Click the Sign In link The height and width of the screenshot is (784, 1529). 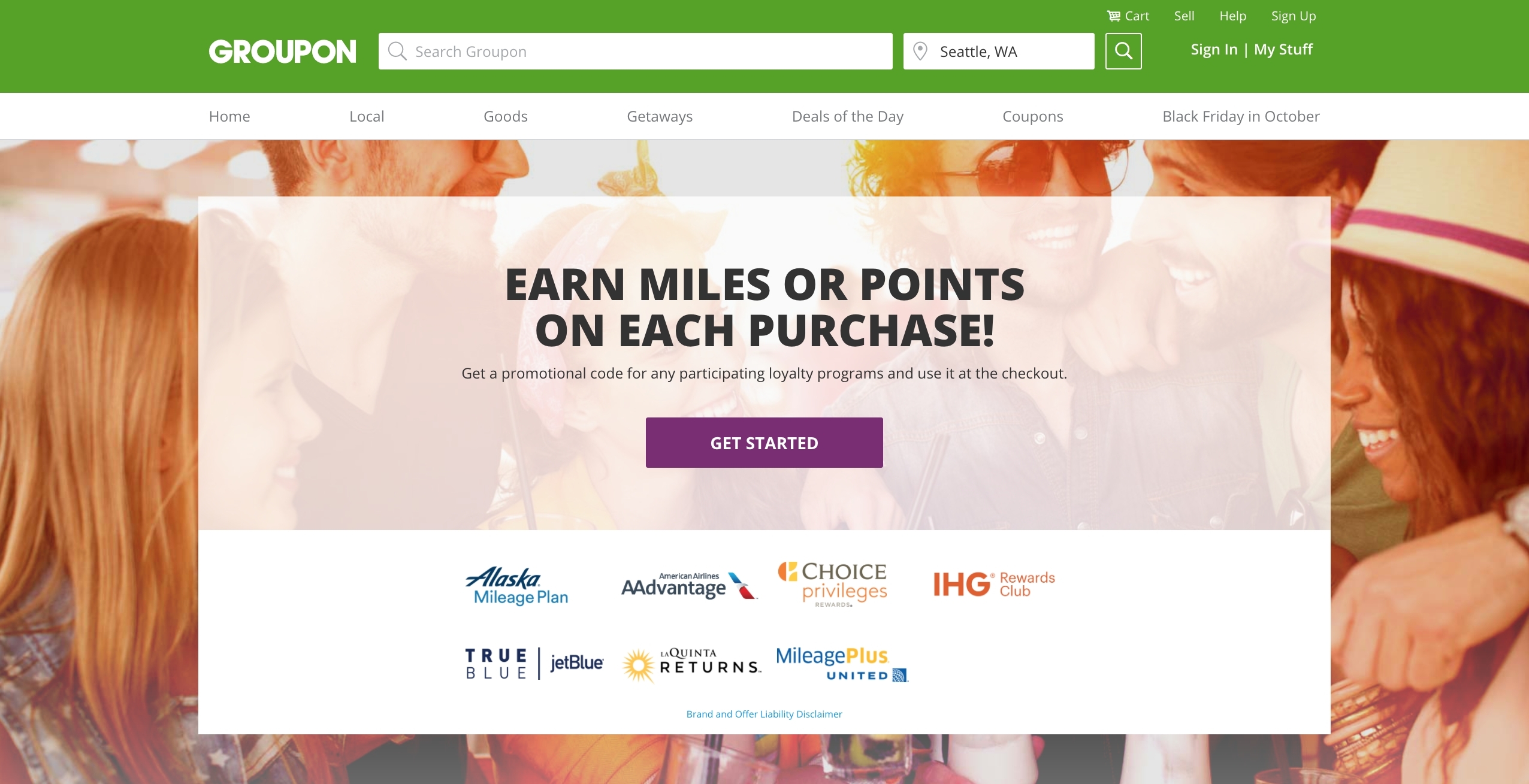coord(1214,50)
